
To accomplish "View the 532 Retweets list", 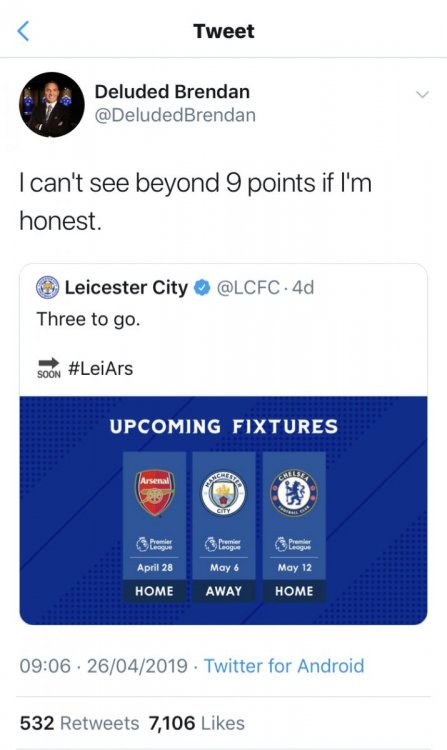I will (79, 723).
